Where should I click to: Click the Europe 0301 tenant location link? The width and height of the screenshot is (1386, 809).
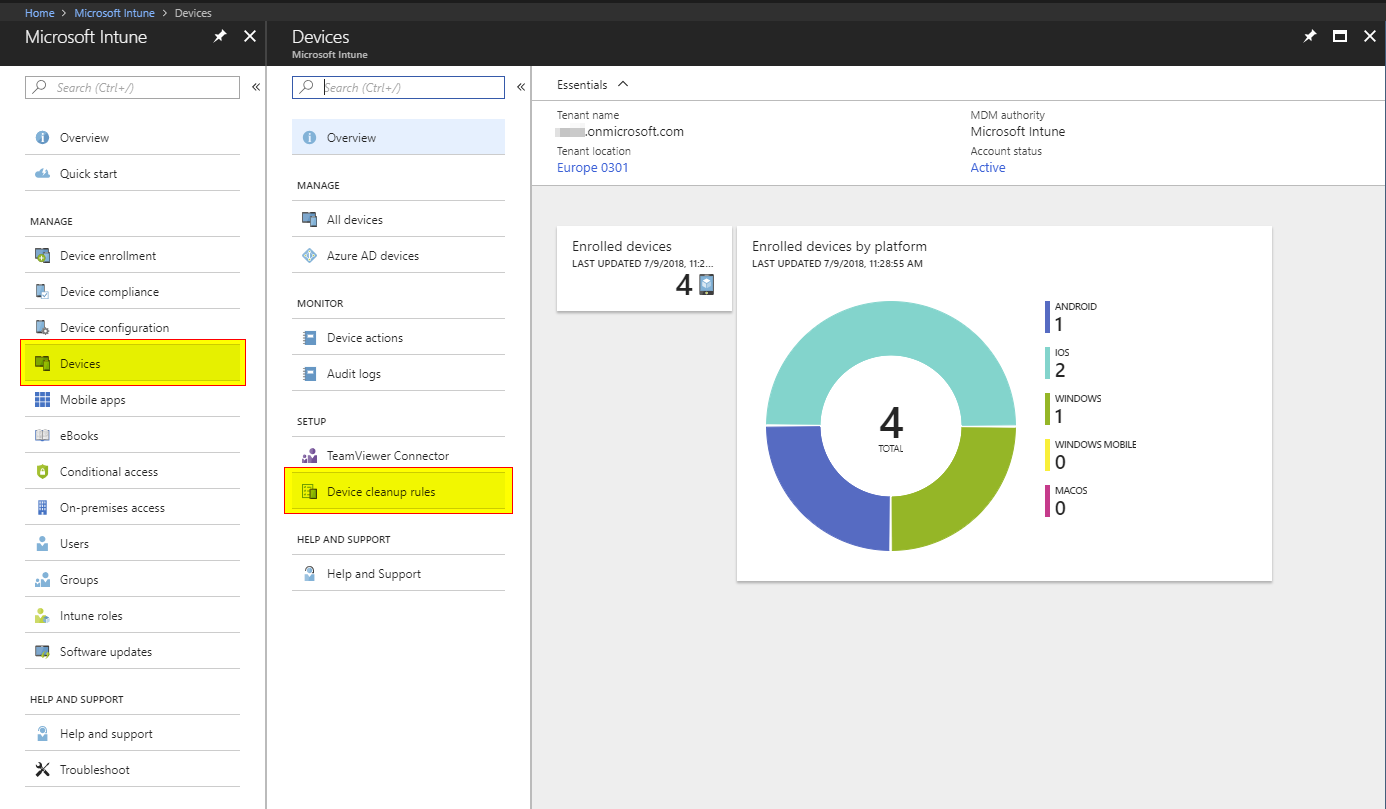[592, 168]
